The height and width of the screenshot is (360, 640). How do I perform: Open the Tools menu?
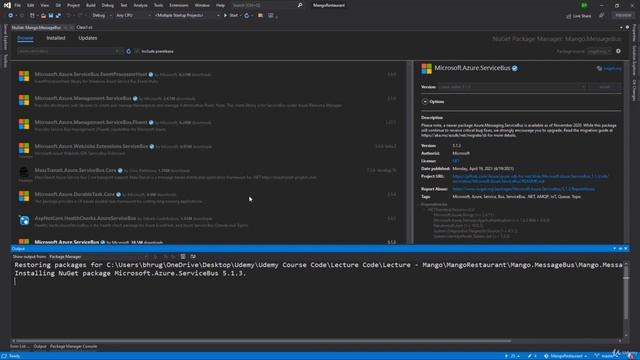158,5
